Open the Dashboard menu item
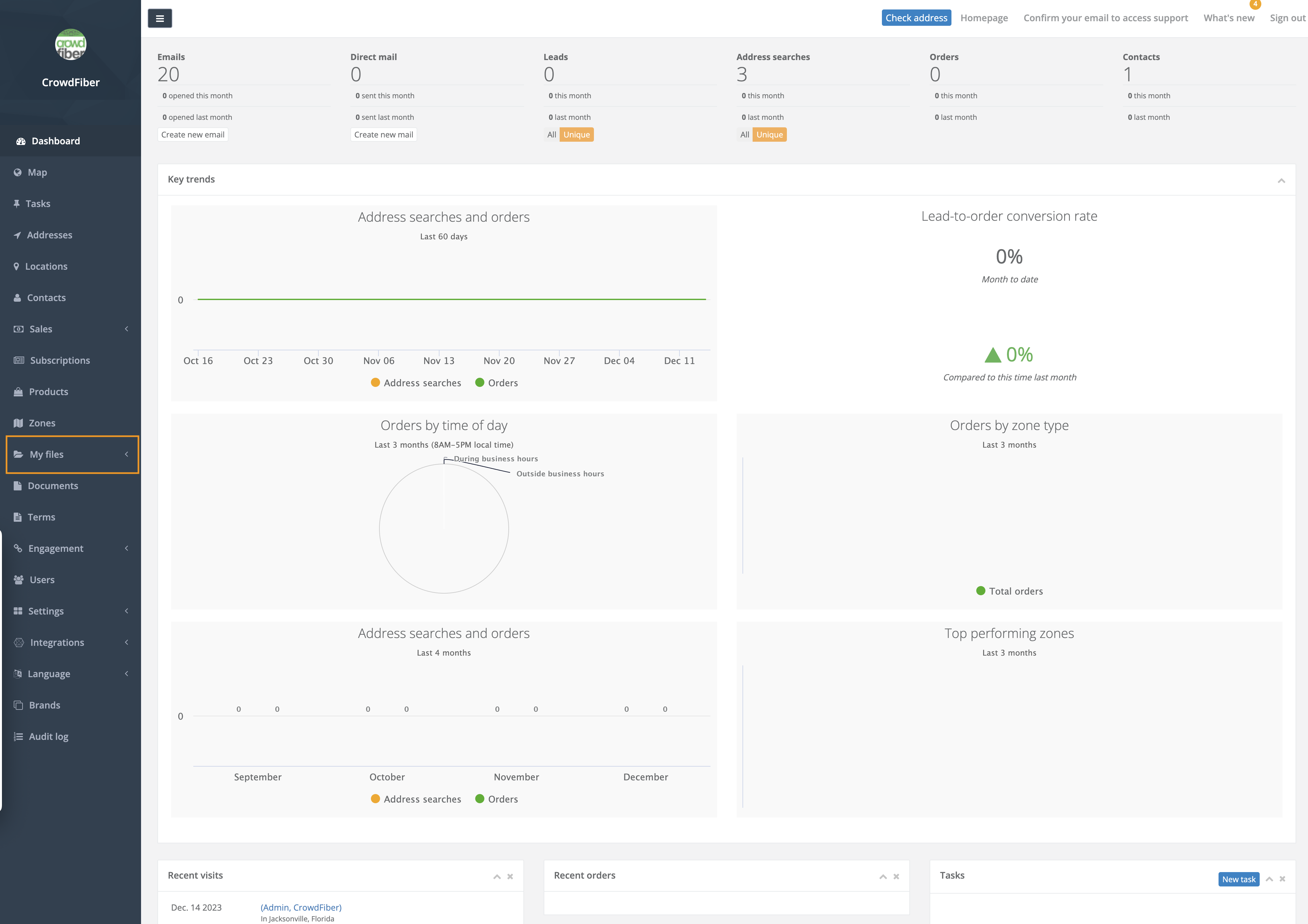This screenshot has width=1308, height=924. tap(55, 141)
